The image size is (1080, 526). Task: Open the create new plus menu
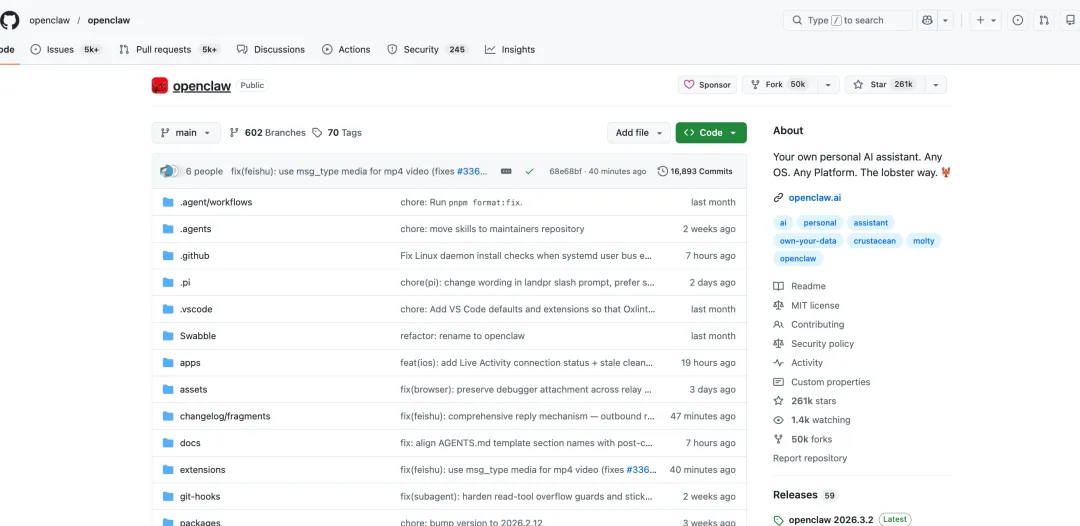coord(986,21)
